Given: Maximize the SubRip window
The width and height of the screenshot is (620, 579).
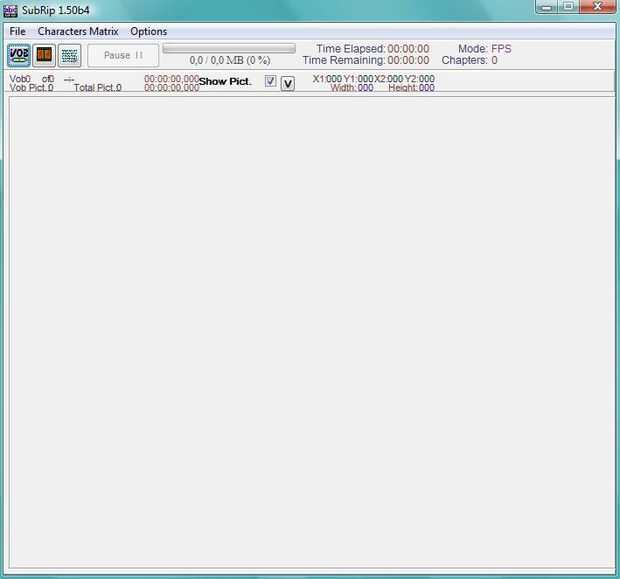Looking at the screenshot, I should click(569, 7).
